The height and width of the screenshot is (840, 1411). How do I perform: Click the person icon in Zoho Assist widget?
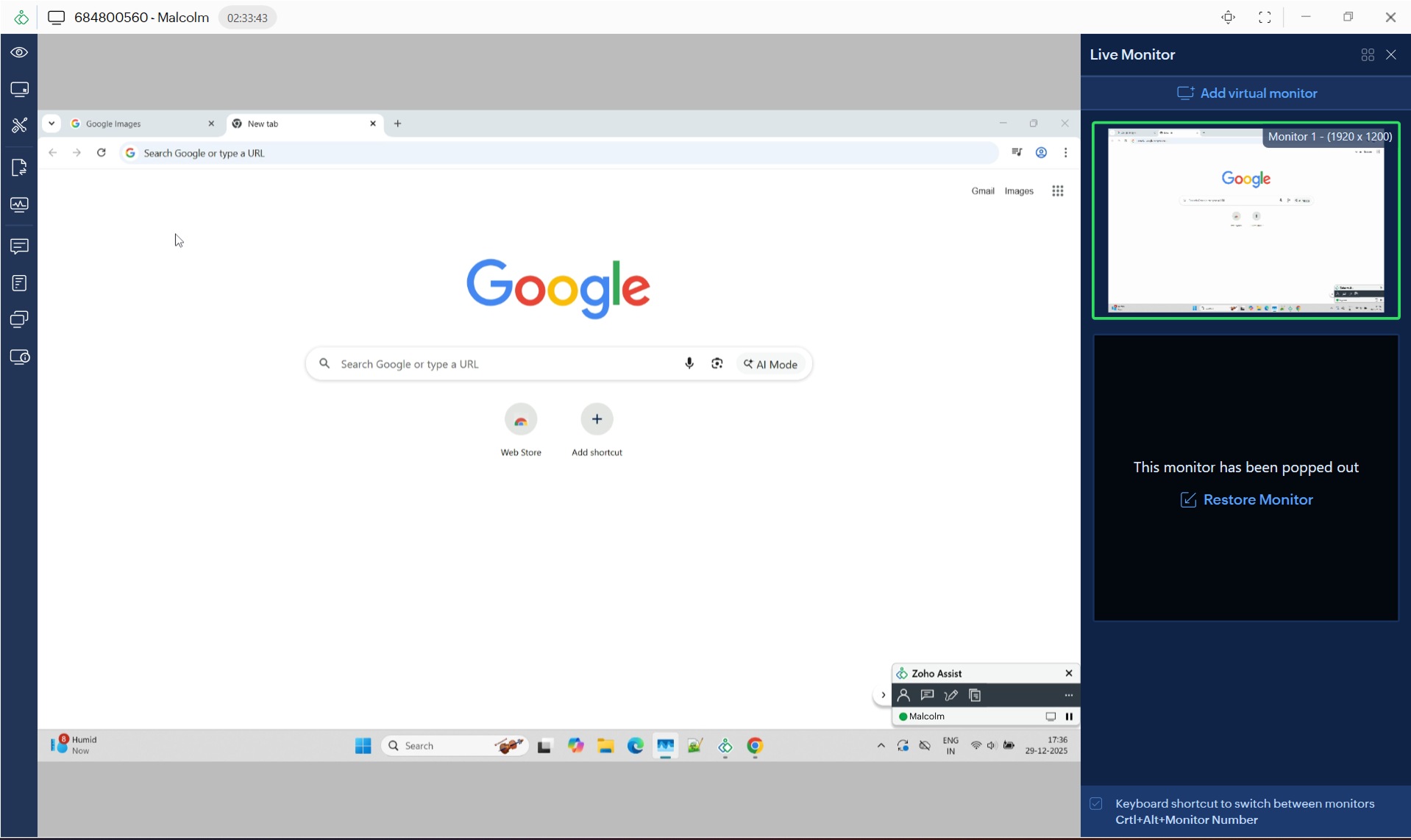tap(904, 695)
